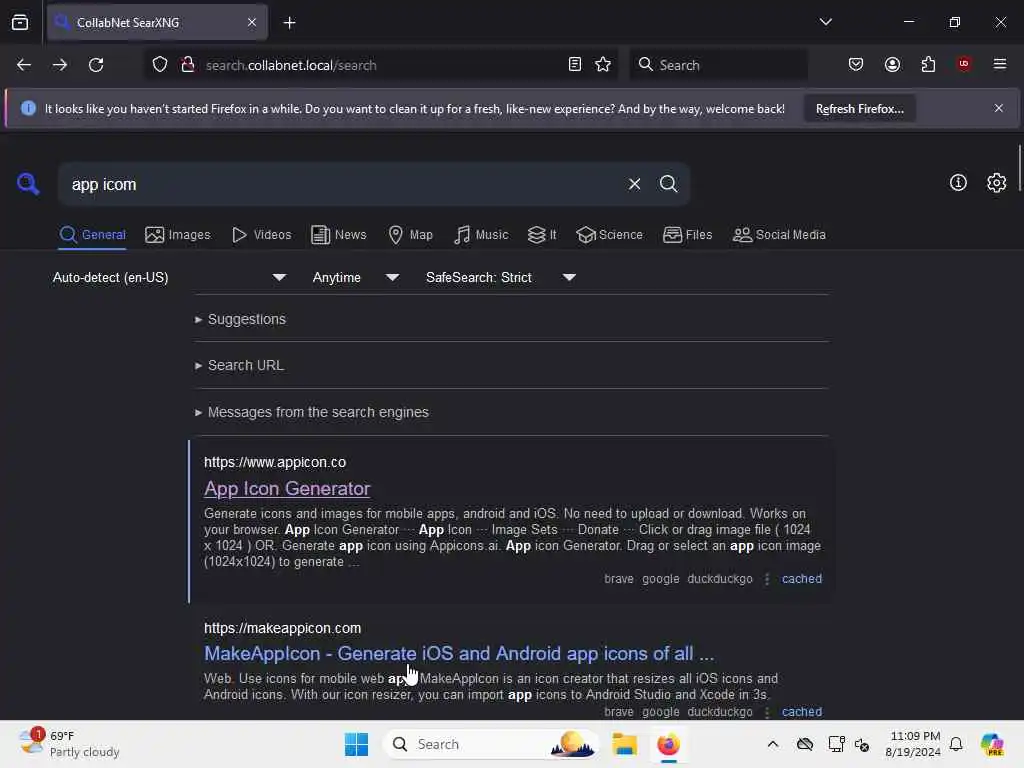The width and height of the screenshot is (1024, 768).
Task: Switch to the Images search tab
Action: tap(178, 234)
